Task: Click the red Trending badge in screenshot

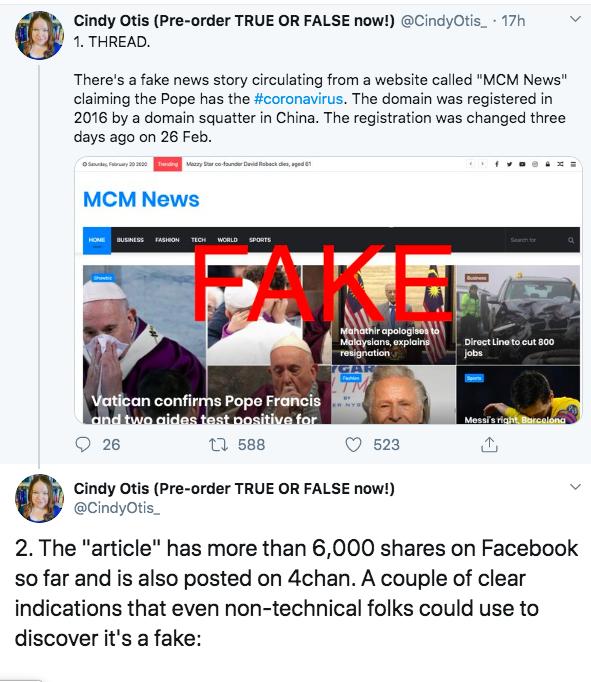Action: click(168, 164)
